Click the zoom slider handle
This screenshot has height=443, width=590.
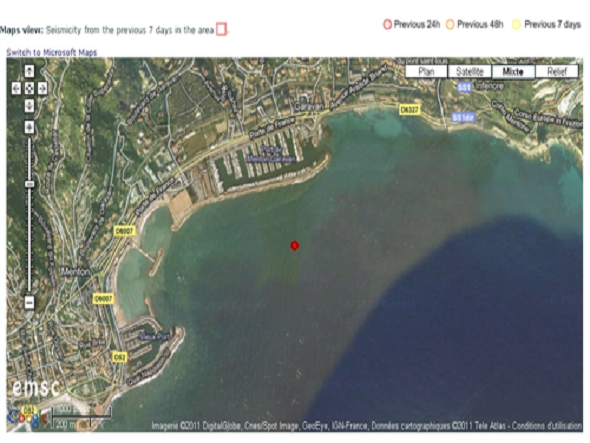click(29, 184)
